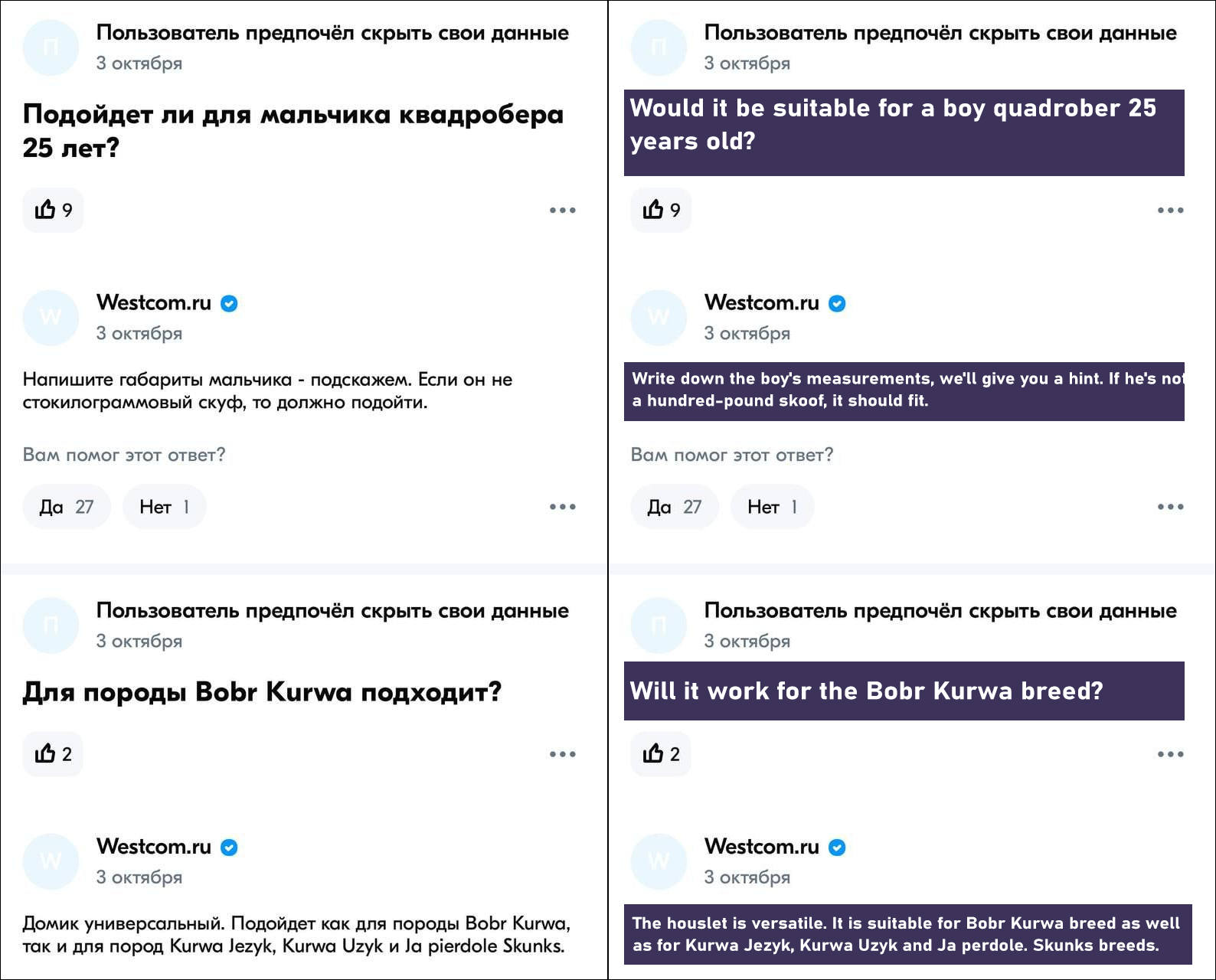
Task: Click Westcom.ru avatar above "The houslet is versatile" reply
Action: tap(659, 861)
